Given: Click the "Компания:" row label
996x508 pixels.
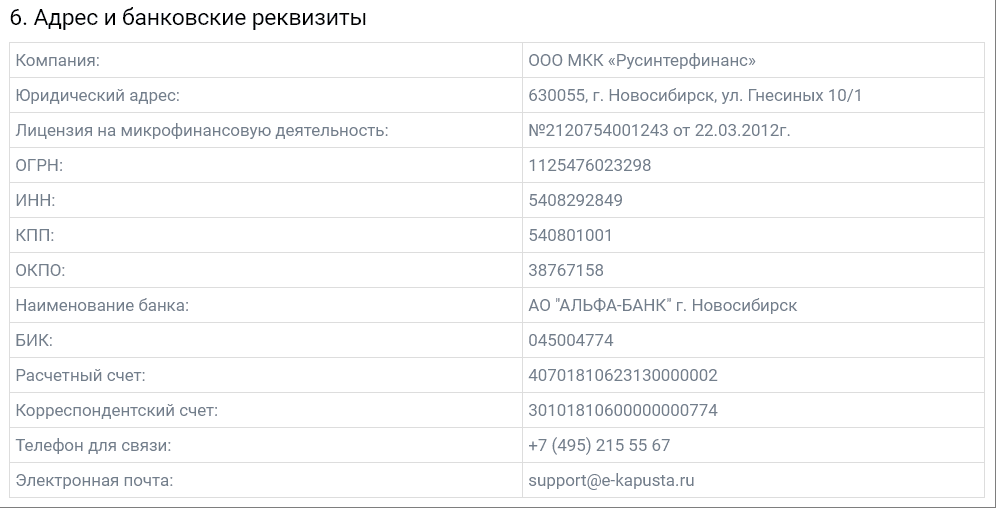Looking at the screenshot, I should (58, 61).
